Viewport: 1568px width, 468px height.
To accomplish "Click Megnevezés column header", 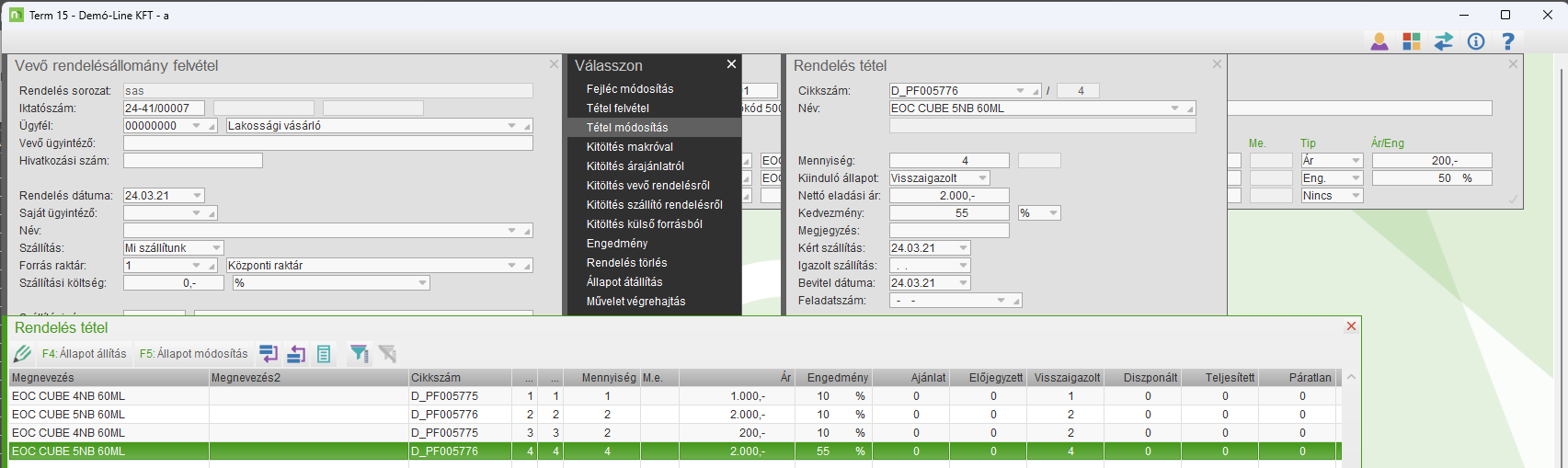I will tap(109, 378).
